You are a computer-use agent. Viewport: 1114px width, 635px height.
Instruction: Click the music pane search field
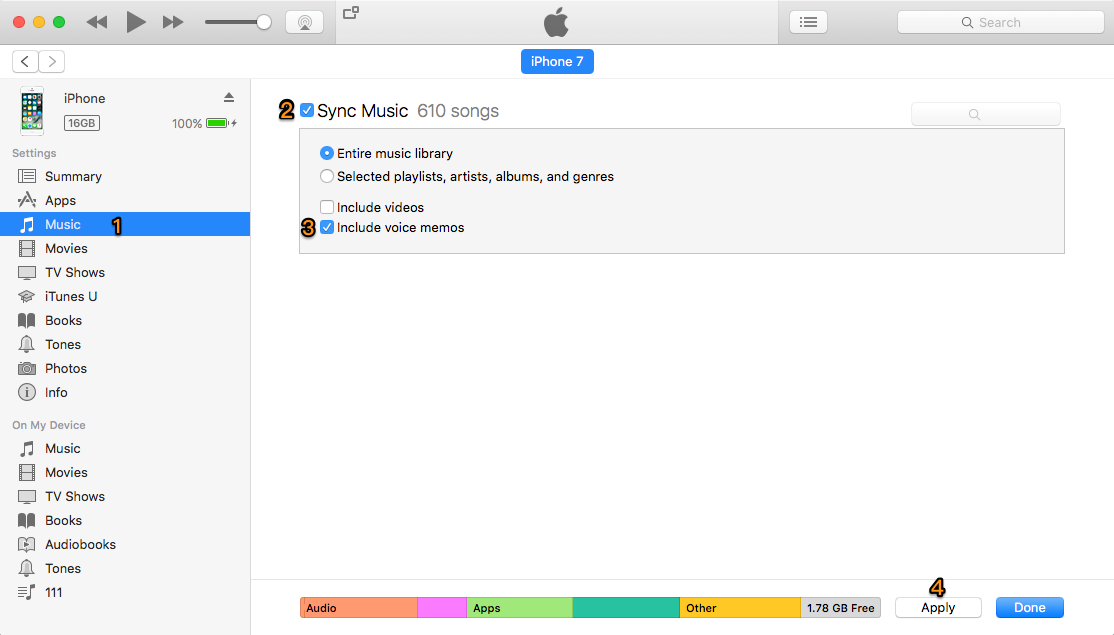pyautogui.click(x=986, y=114)
